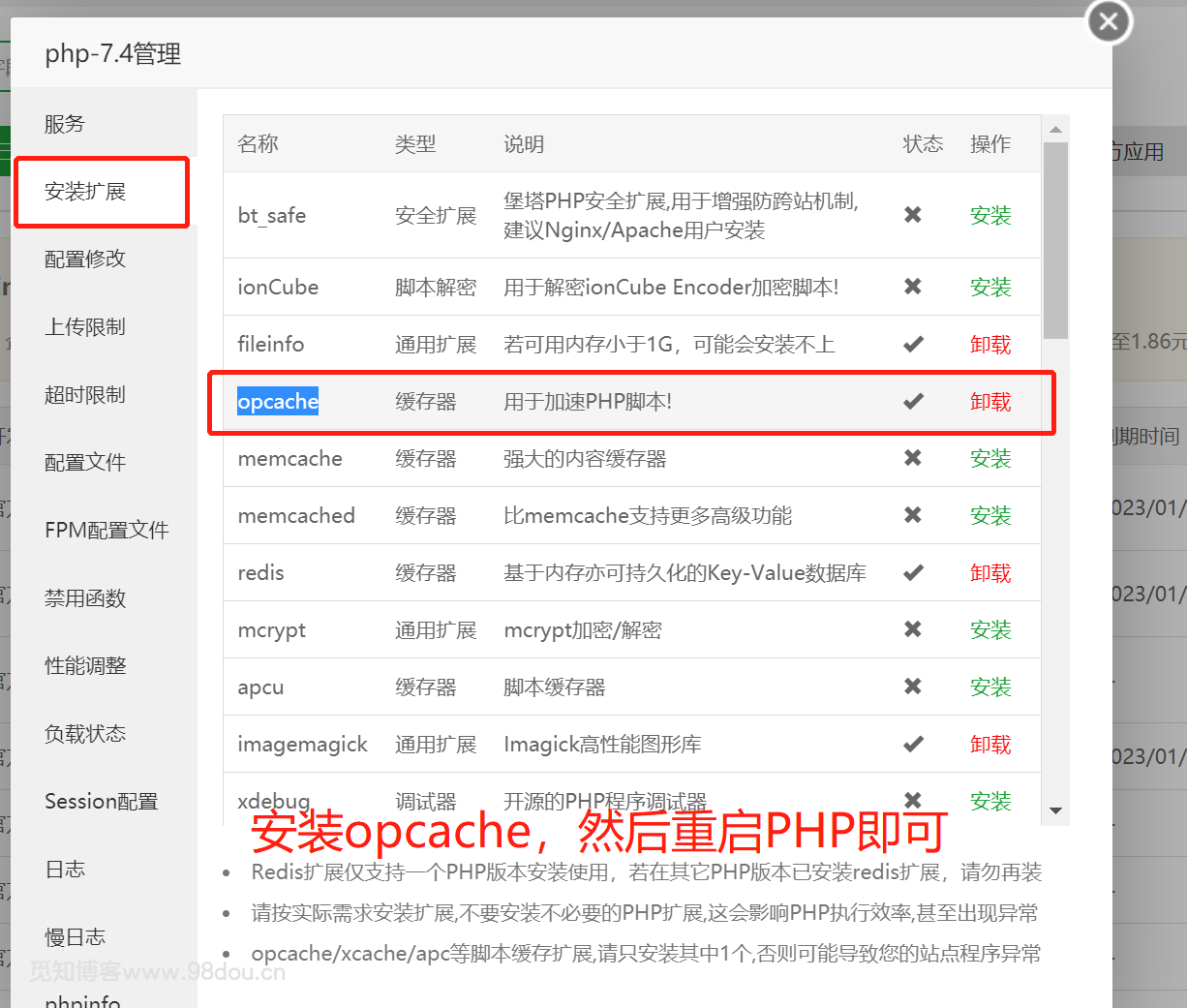
Task: Select the 安装扩展 sidebar tab
Action: (x=102, y=192)
